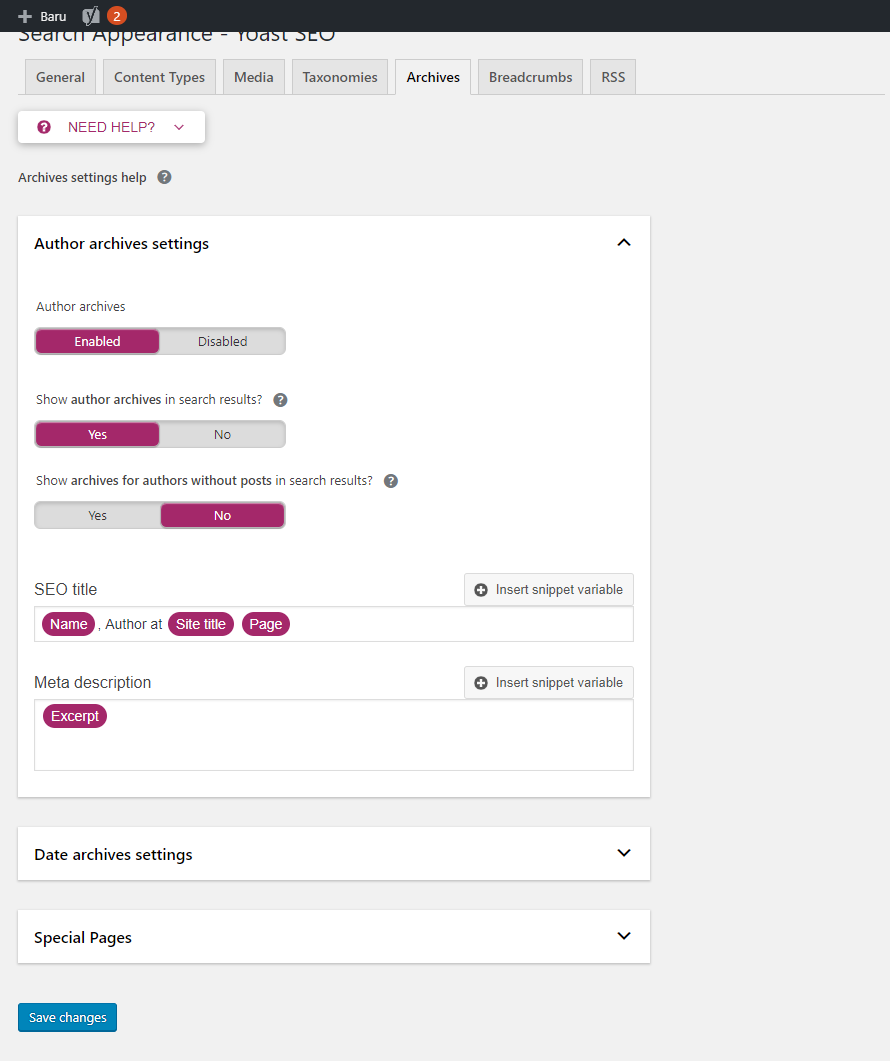Click inside the SEO title field
Image resolution: width=890 pixels, height=1061 pixels.
click(334, 624)
